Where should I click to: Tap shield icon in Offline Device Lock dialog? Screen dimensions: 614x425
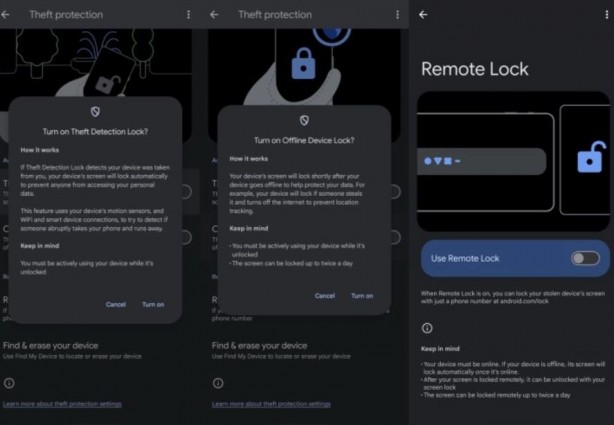pyautogui.click(x=304, y=120)
